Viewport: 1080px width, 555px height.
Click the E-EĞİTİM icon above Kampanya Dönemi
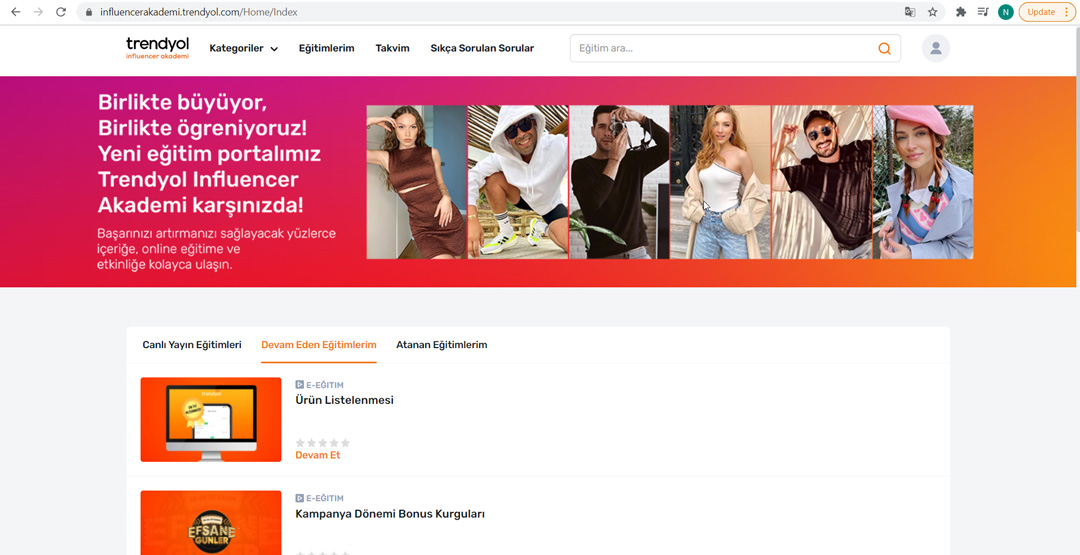coord(300,498)
